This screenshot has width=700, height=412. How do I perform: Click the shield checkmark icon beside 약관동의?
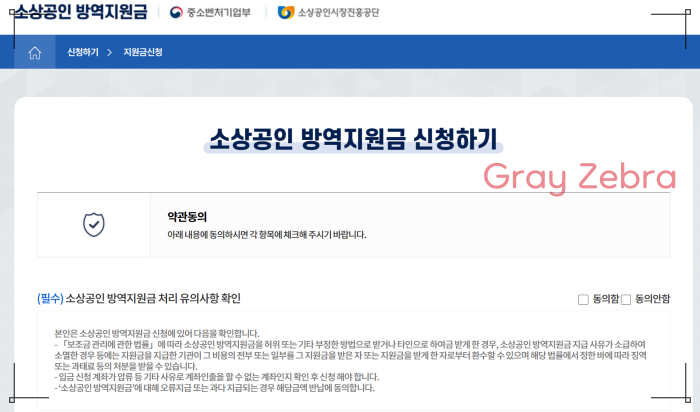coord(94,225)
